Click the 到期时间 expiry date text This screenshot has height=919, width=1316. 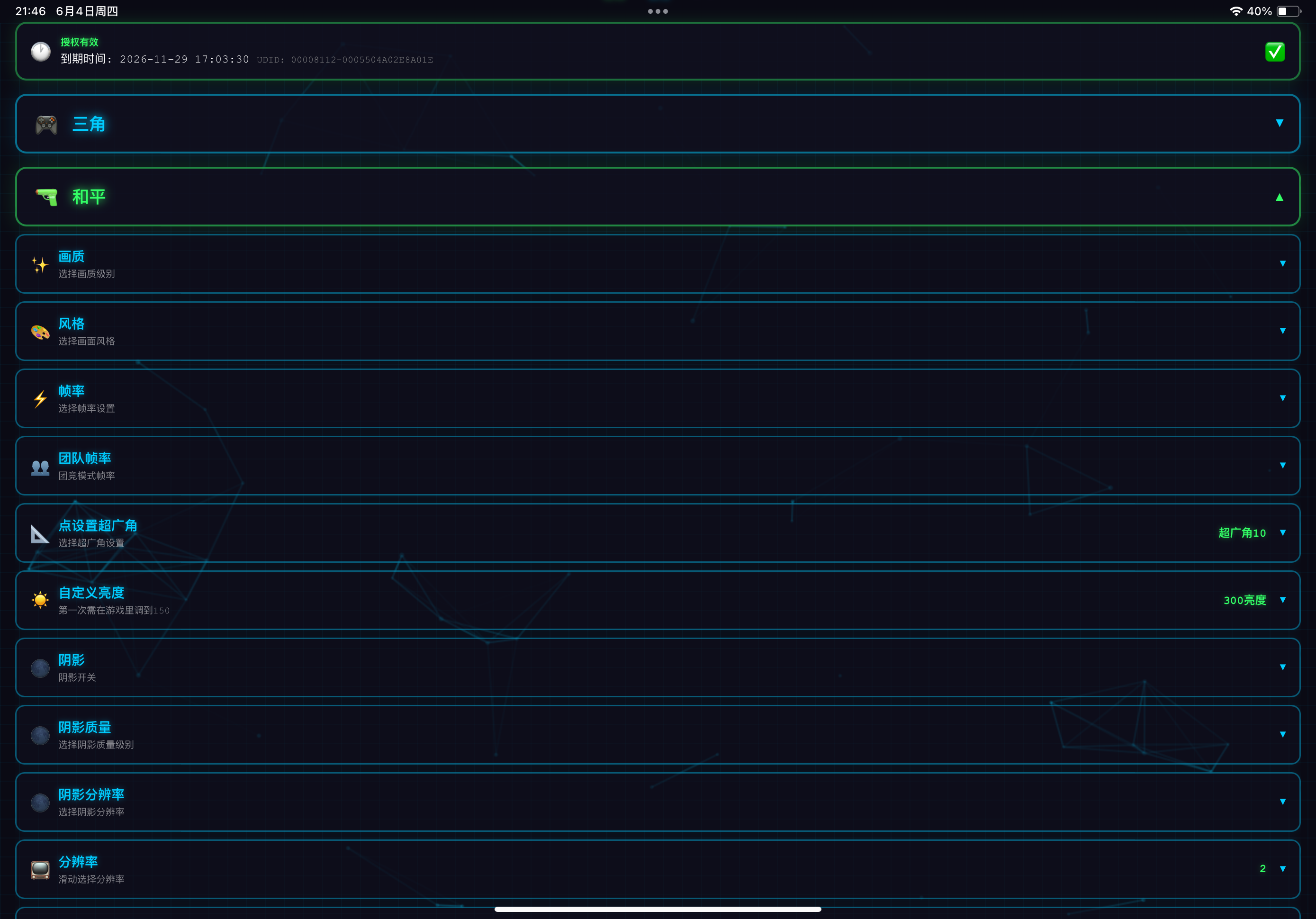pos(155,59)
